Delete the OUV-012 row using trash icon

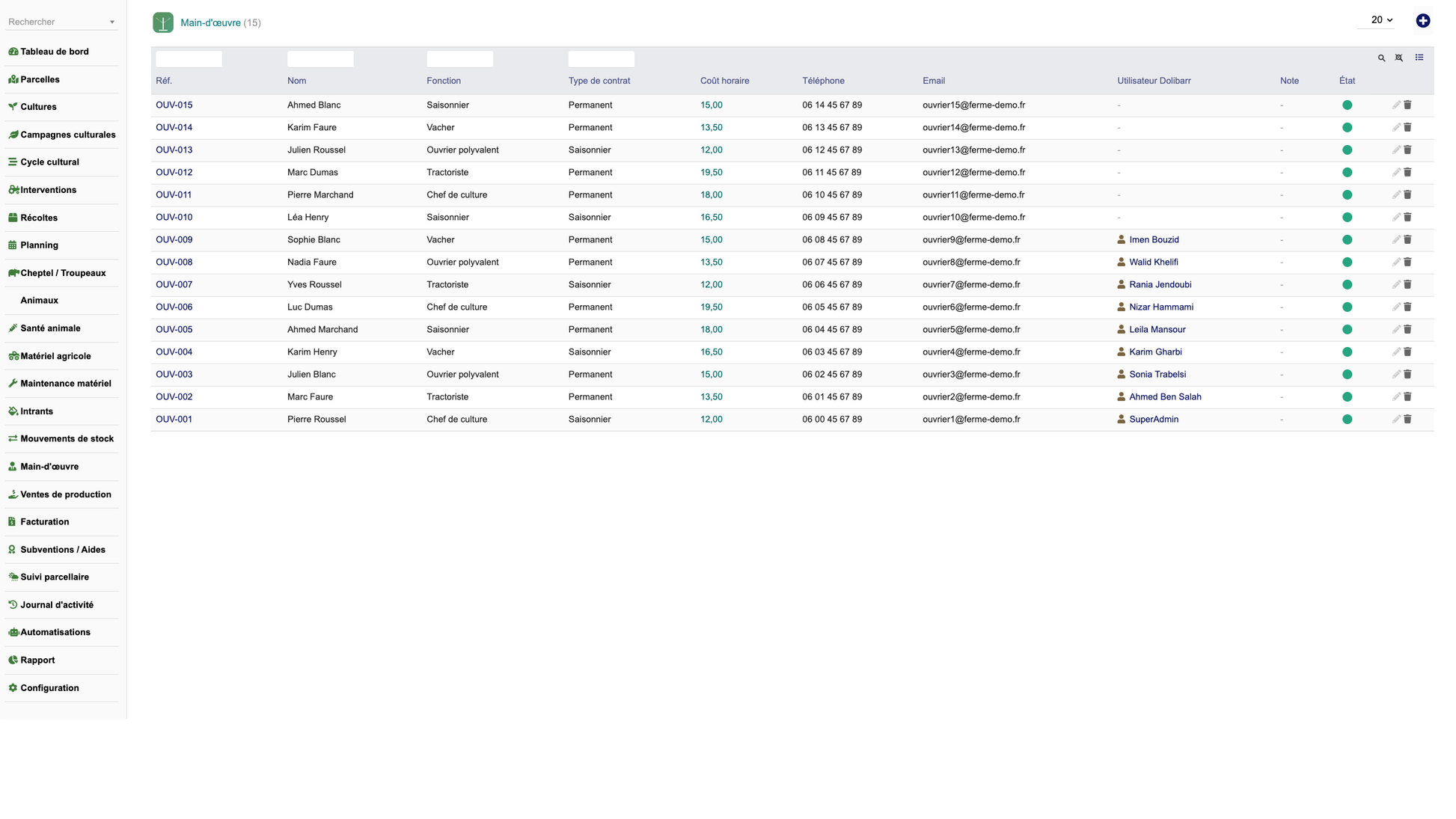1407,173
